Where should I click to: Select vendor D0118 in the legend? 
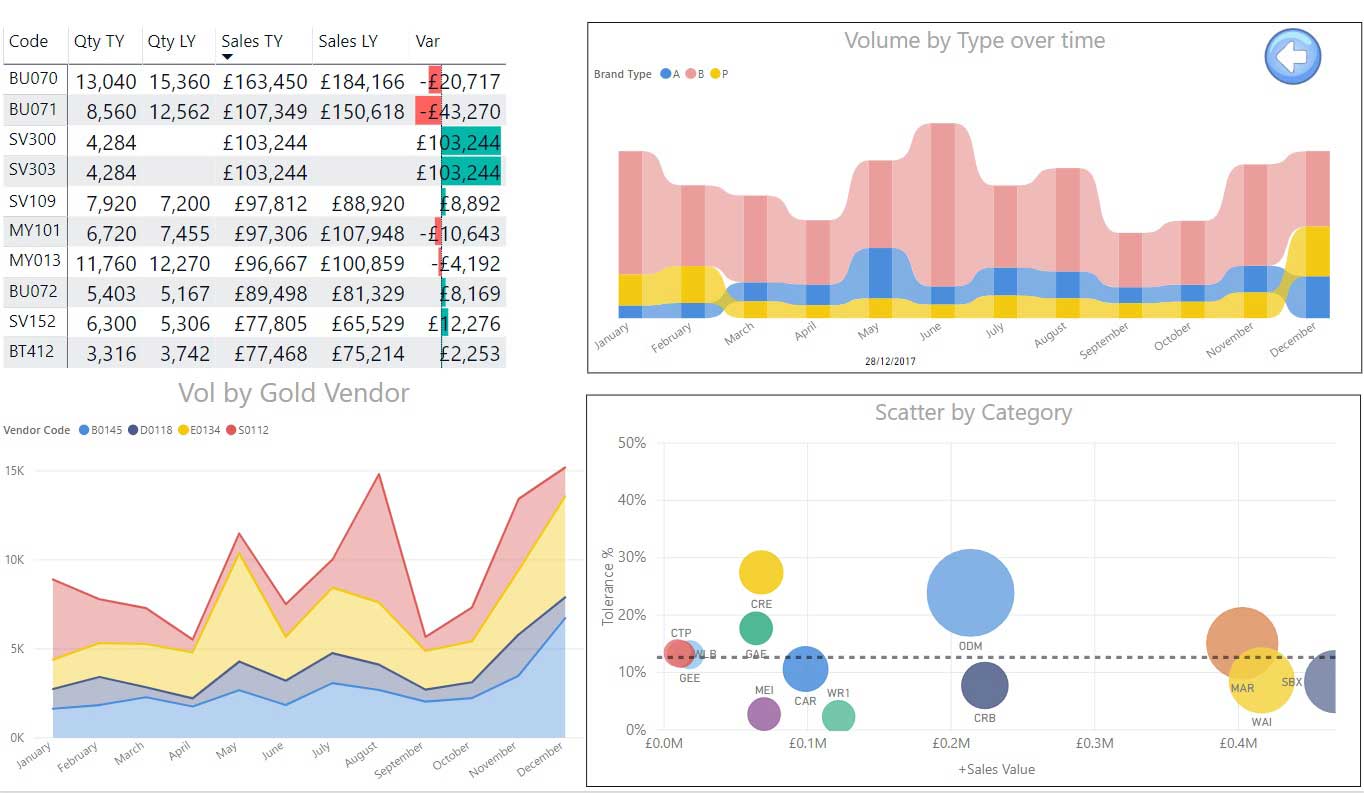point(133,430)
